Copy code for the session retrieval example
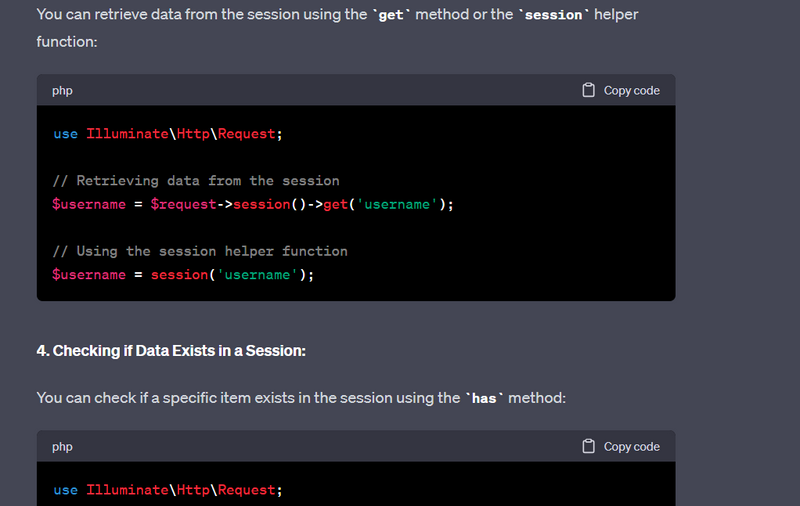The width and height of the screenshot is (800, 506). point(621,90)
